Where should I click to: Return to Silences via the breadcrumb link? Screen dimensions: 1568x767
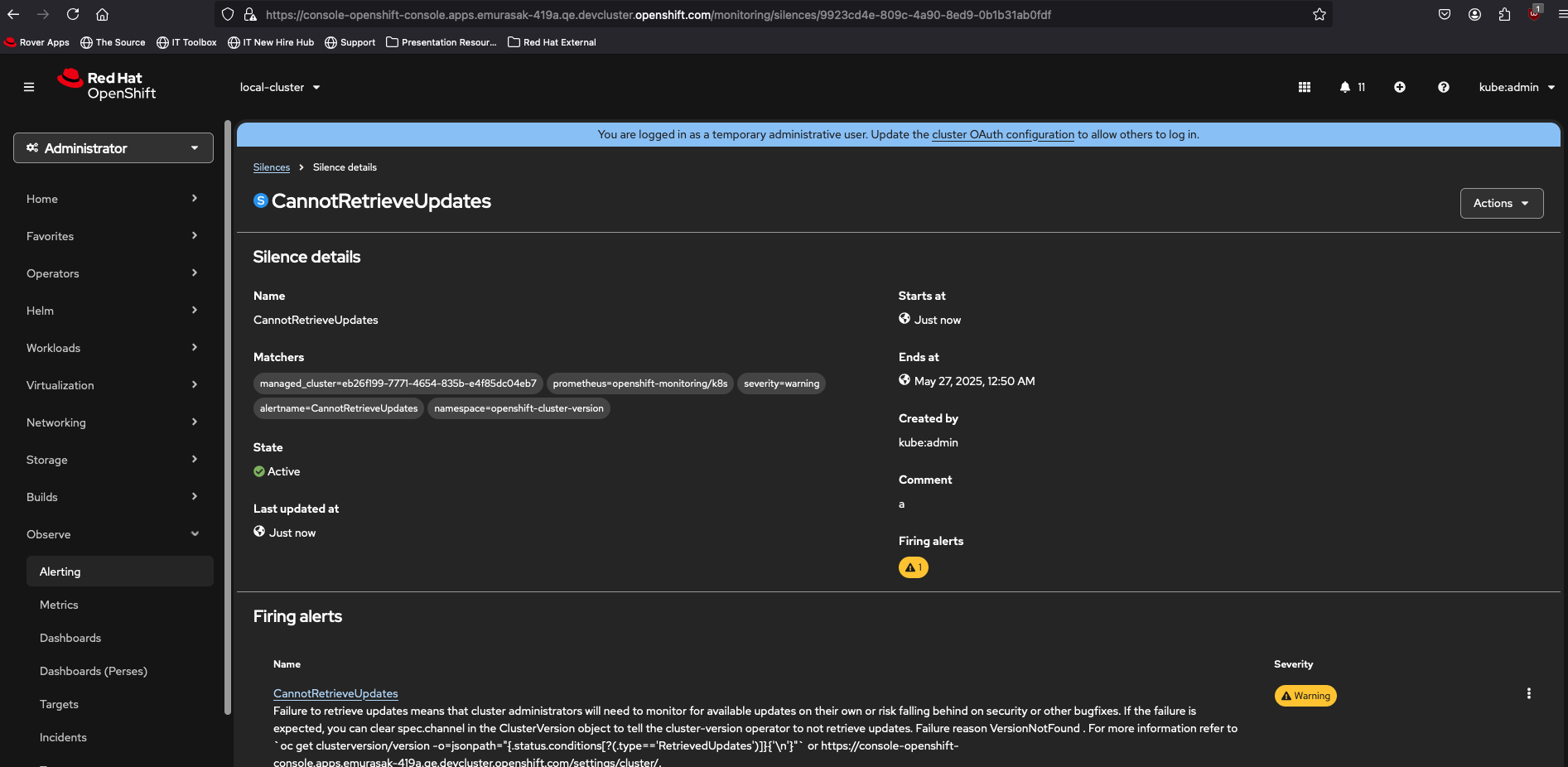pyautogui.click(x=272, y=167)
